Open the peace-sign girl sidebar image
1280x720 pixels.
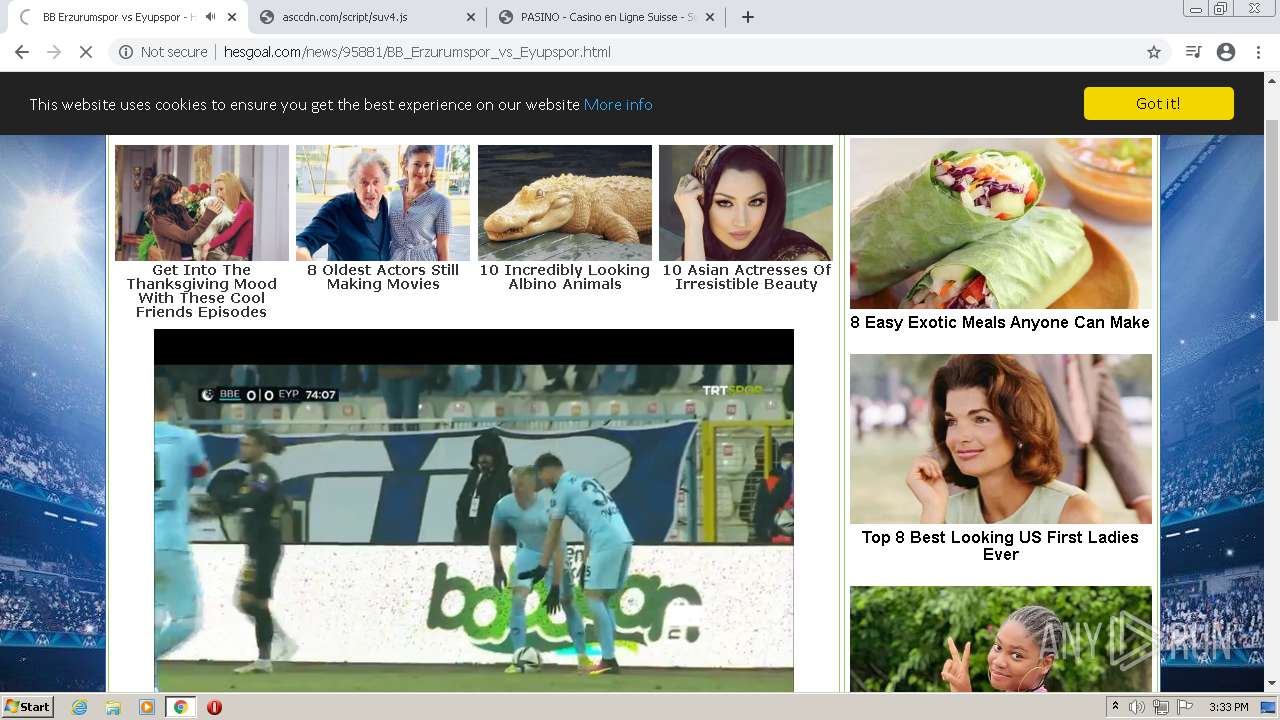tap(1001, 639)
